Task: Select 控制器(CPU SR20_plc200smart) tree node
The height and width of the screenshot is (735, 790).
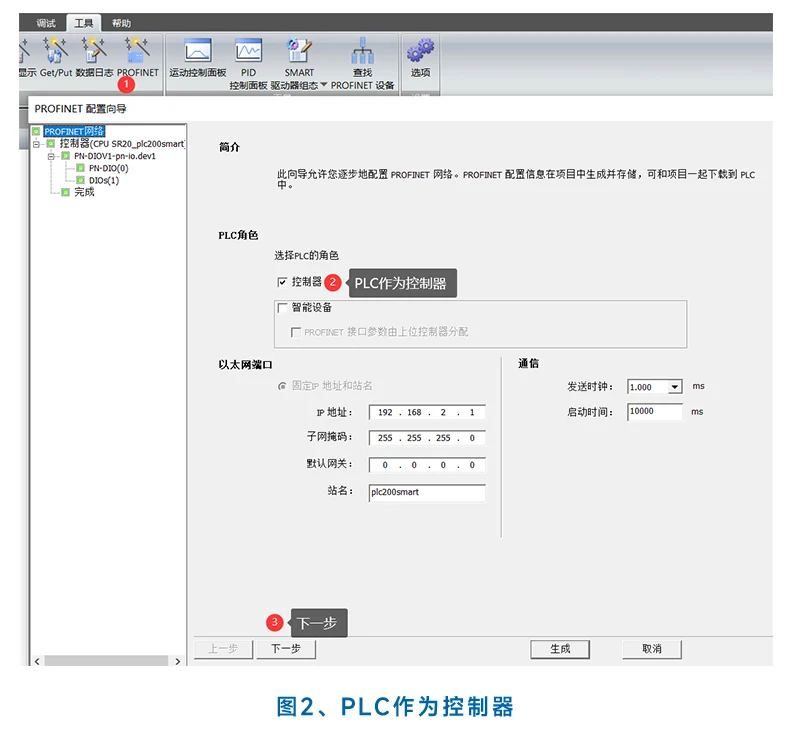Action: pos(122,144)
